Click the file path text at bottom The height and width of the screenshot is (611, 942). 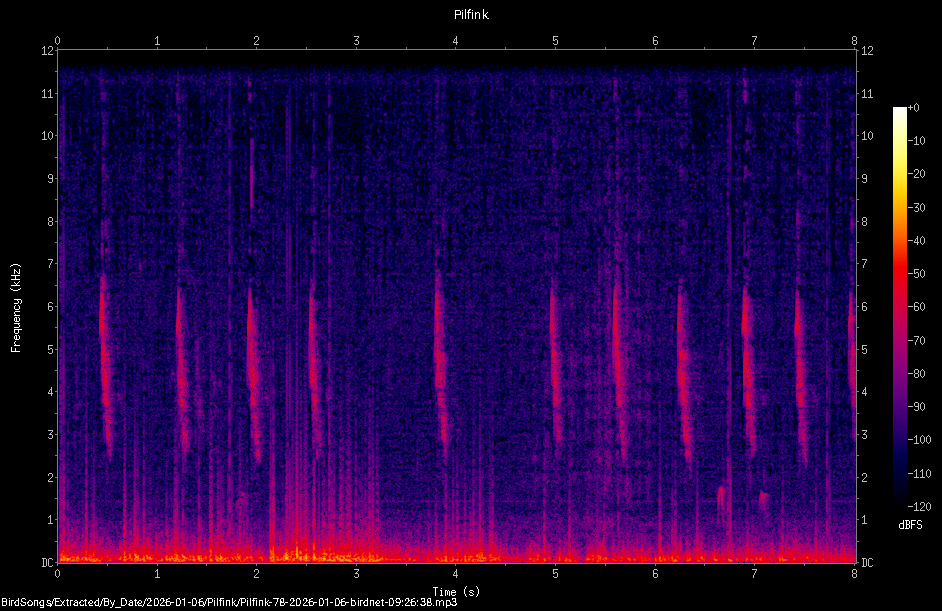[229, 603]
